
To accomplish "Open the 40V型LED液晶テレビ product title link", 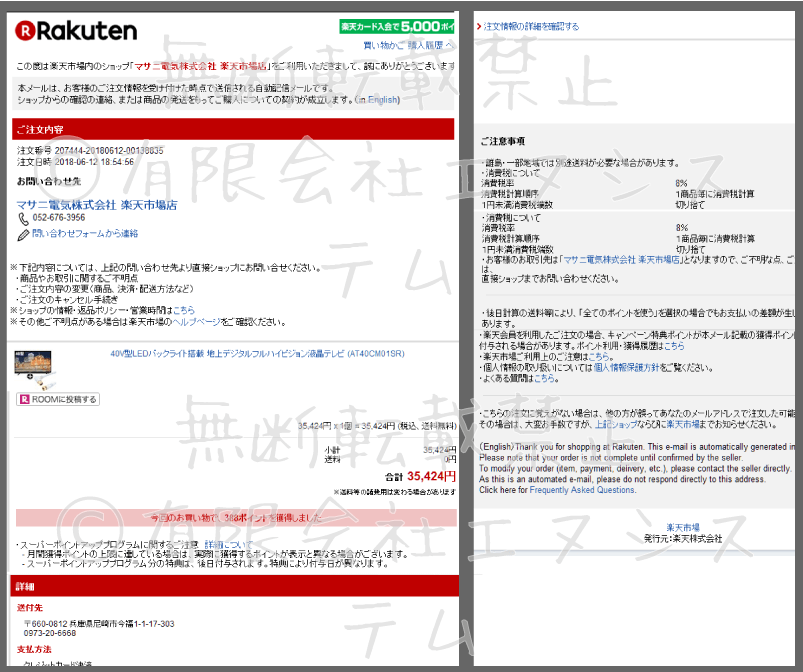I will 258,354.
